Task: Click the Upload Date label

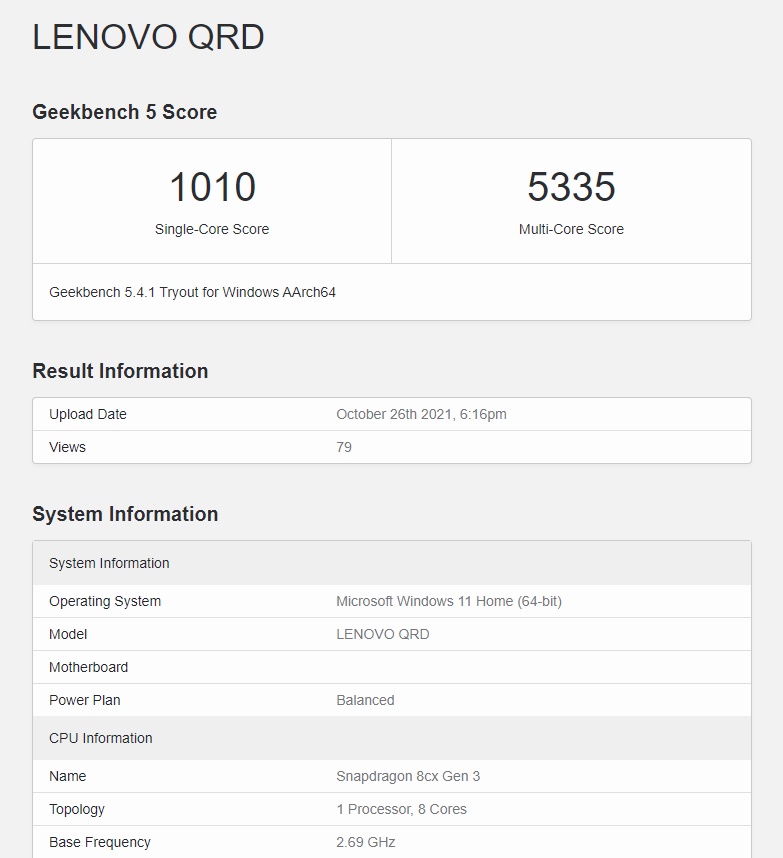Action: (x=88, y=414)
